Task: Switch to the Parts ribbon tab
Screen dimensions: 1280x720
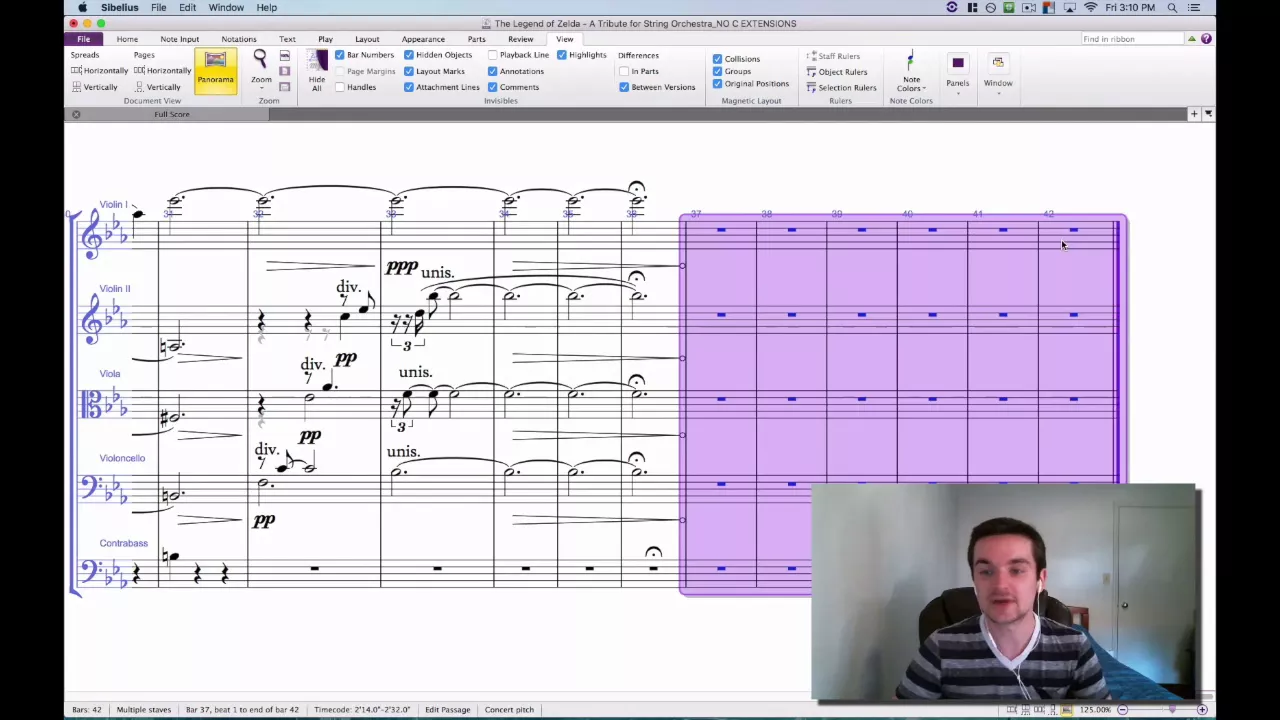Action: click(x=477, y=39)
